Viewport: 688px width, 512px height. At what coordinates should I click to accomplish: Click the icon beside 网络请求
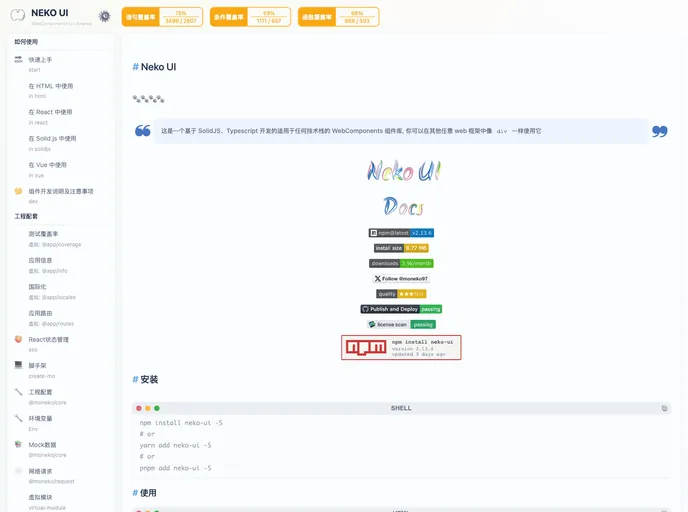pyautogui.click(x=18, y=471)
